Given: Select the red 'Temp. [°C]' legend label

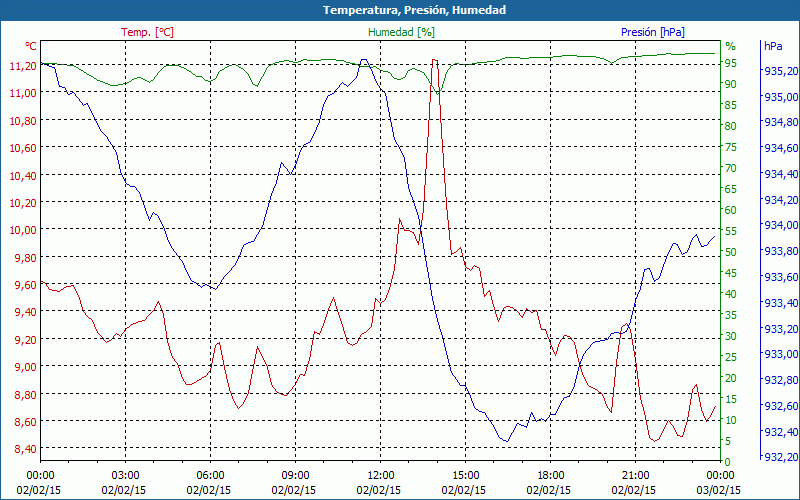Looking at the screenshot, I should point(147,32).
